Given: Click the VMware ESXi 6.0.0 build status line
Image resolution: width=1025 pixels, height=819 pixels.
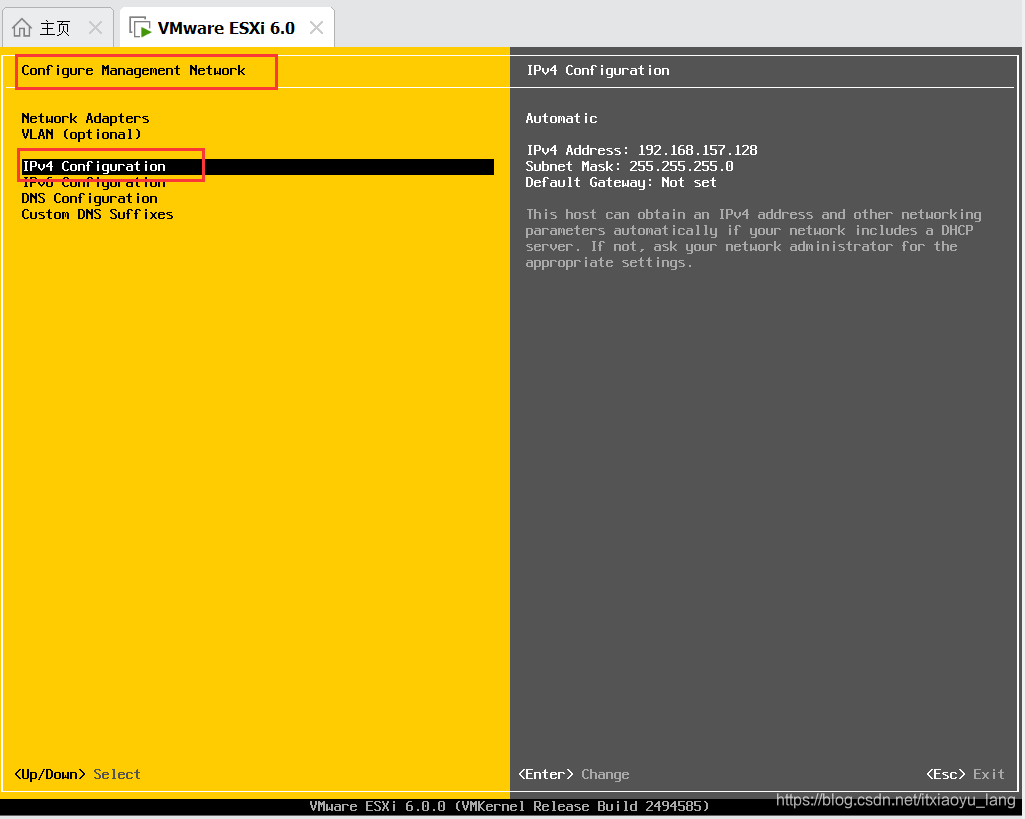Looking at the screenshot, I should pyautogui.click(x=509, y=807).
